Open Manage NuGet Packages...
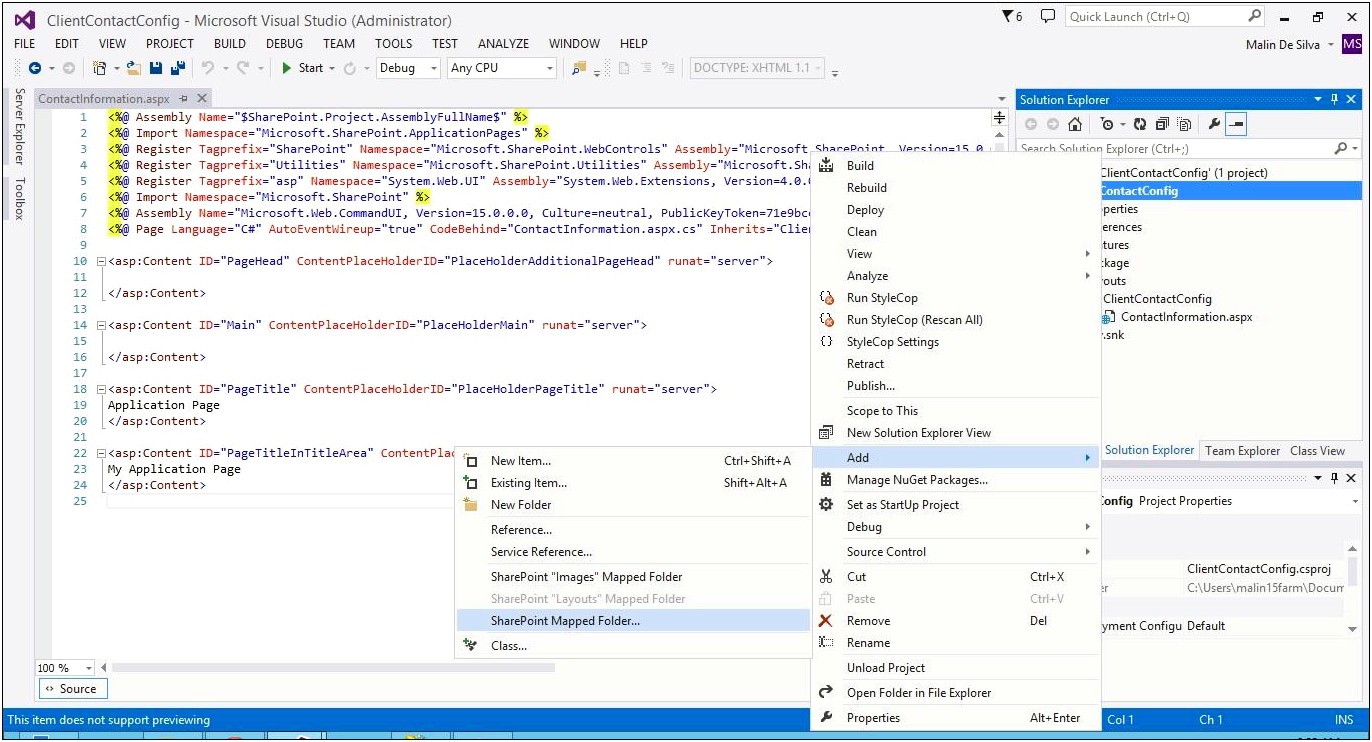The width and height of the screenshot is (1372, 742). pos(955,480)
